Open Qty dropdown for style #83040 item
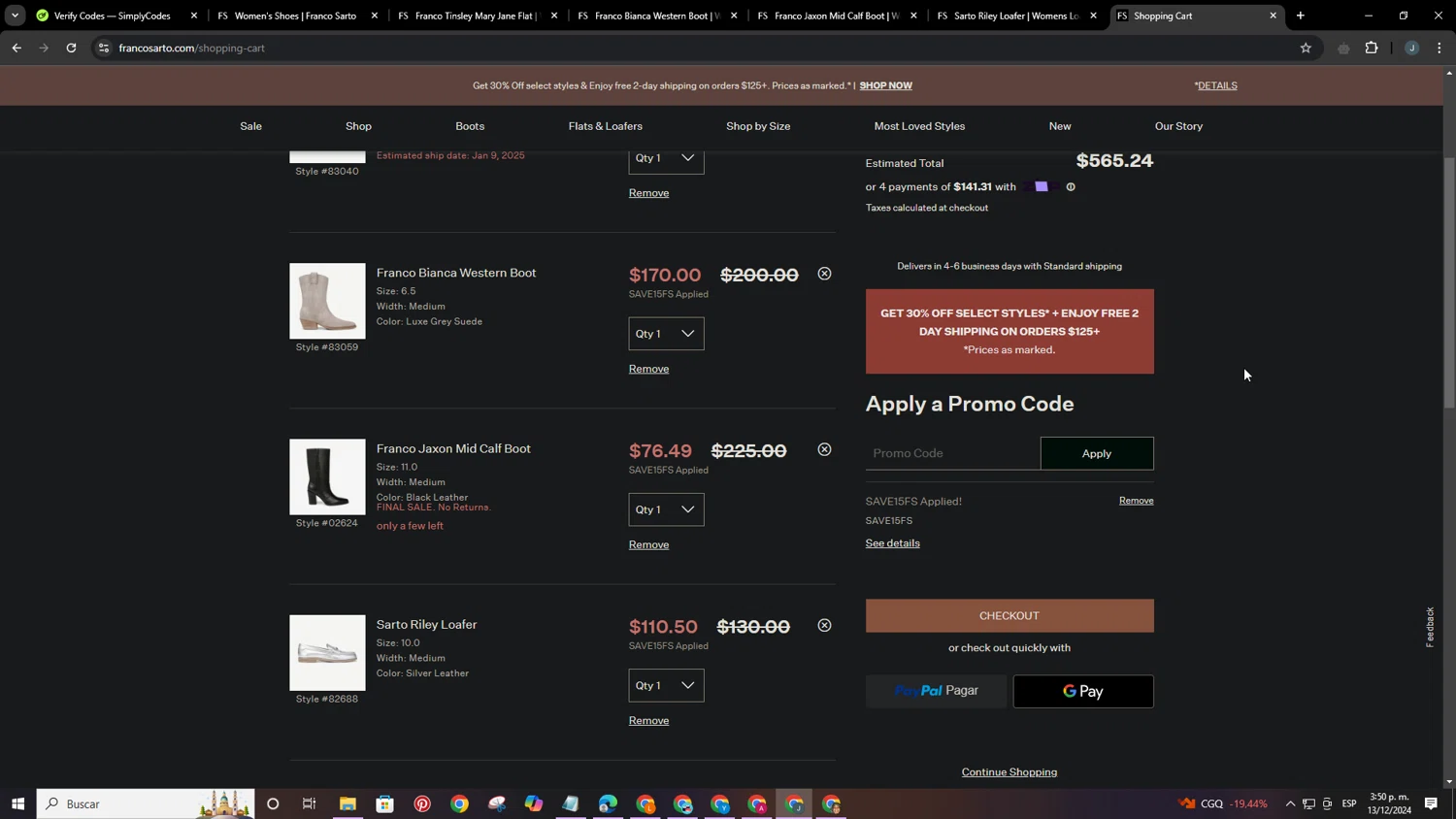Viewport: 1456px width, 819px height. pyautogui.click(x=666, y=161)
